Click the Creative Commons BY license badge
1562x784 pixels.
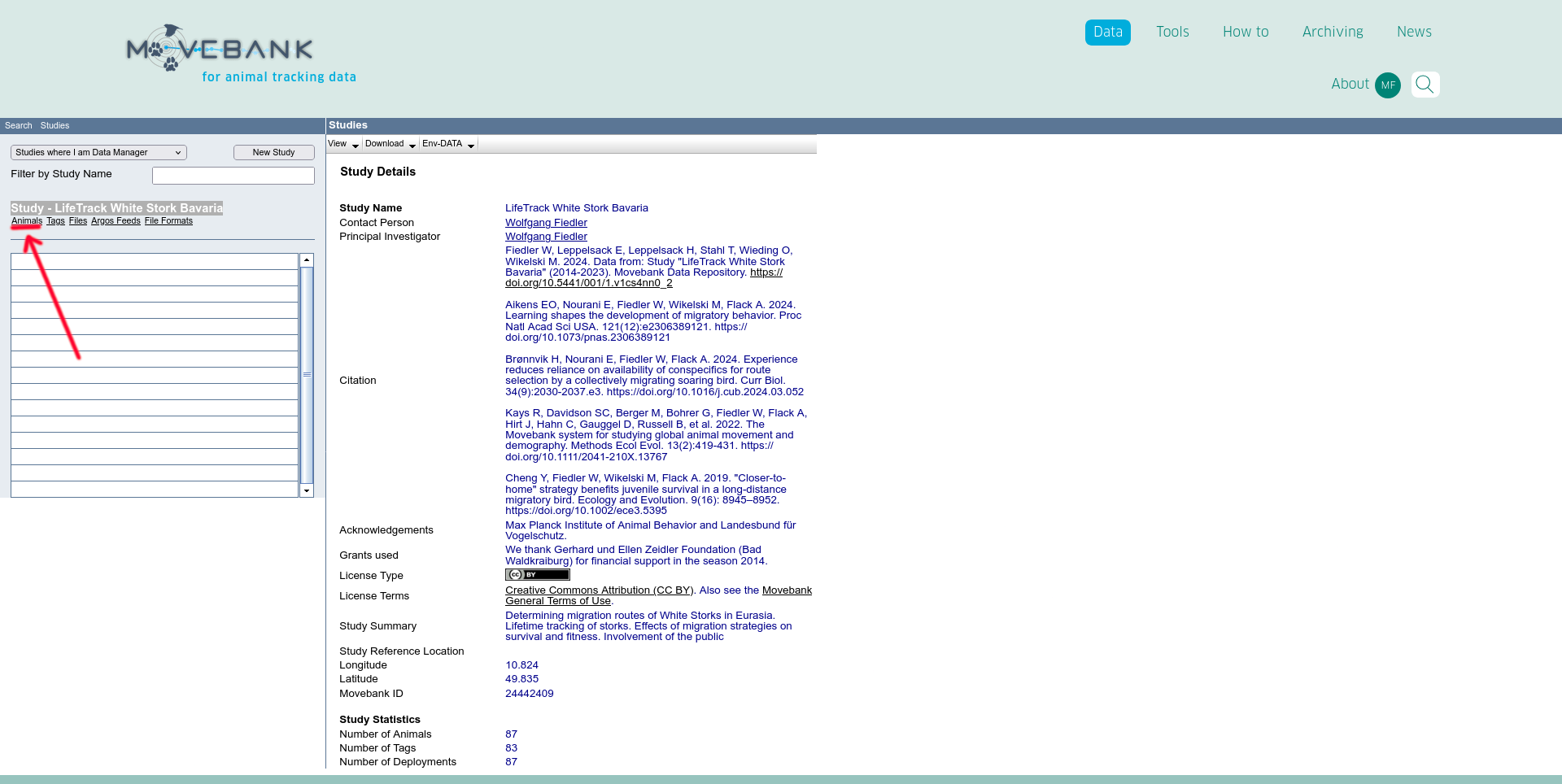[537, 575]
